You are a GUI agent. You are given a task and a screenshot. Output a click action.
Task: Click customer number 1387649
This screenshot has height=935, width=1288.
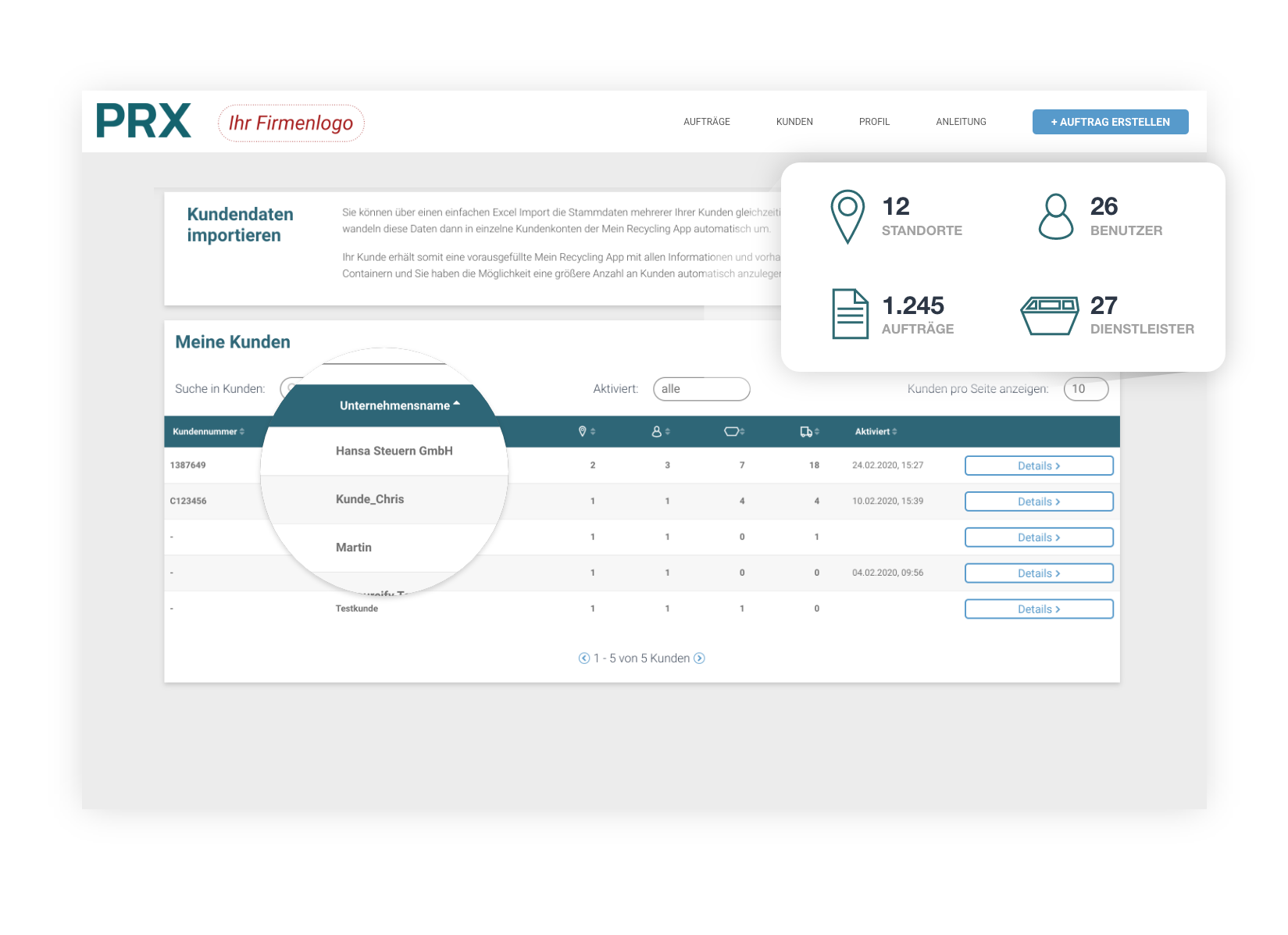pos(188,466)
